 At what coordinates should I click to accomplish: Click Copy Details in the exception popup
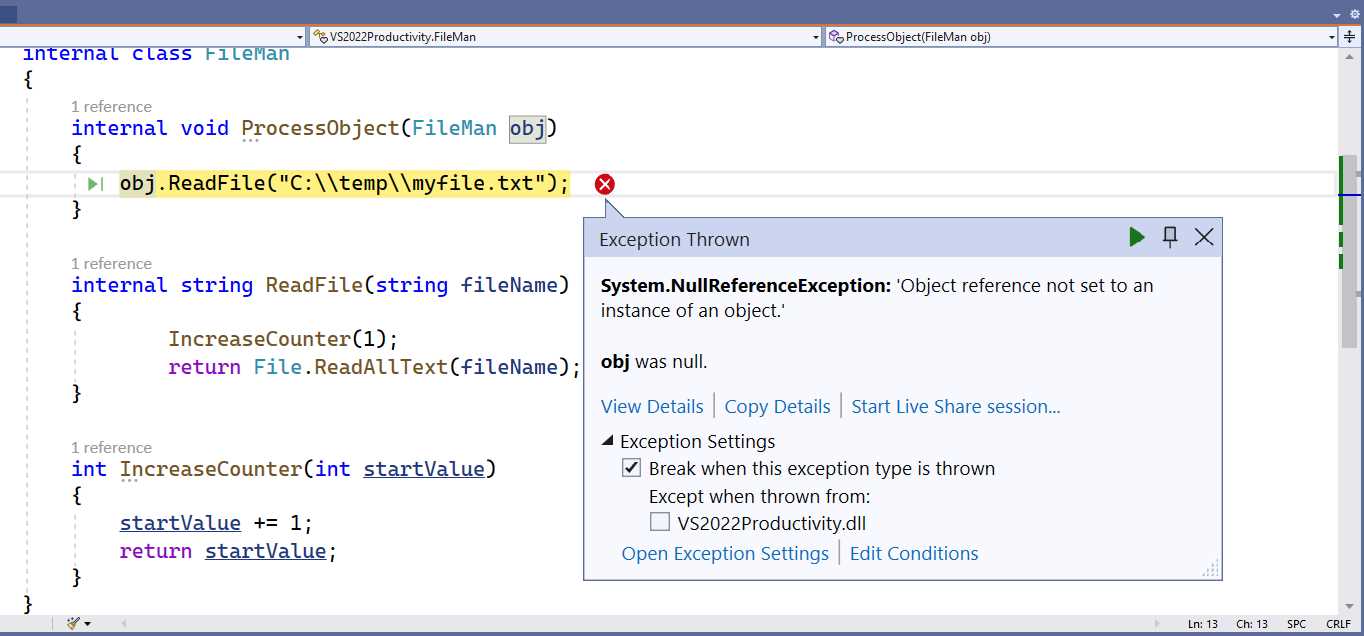777,406
